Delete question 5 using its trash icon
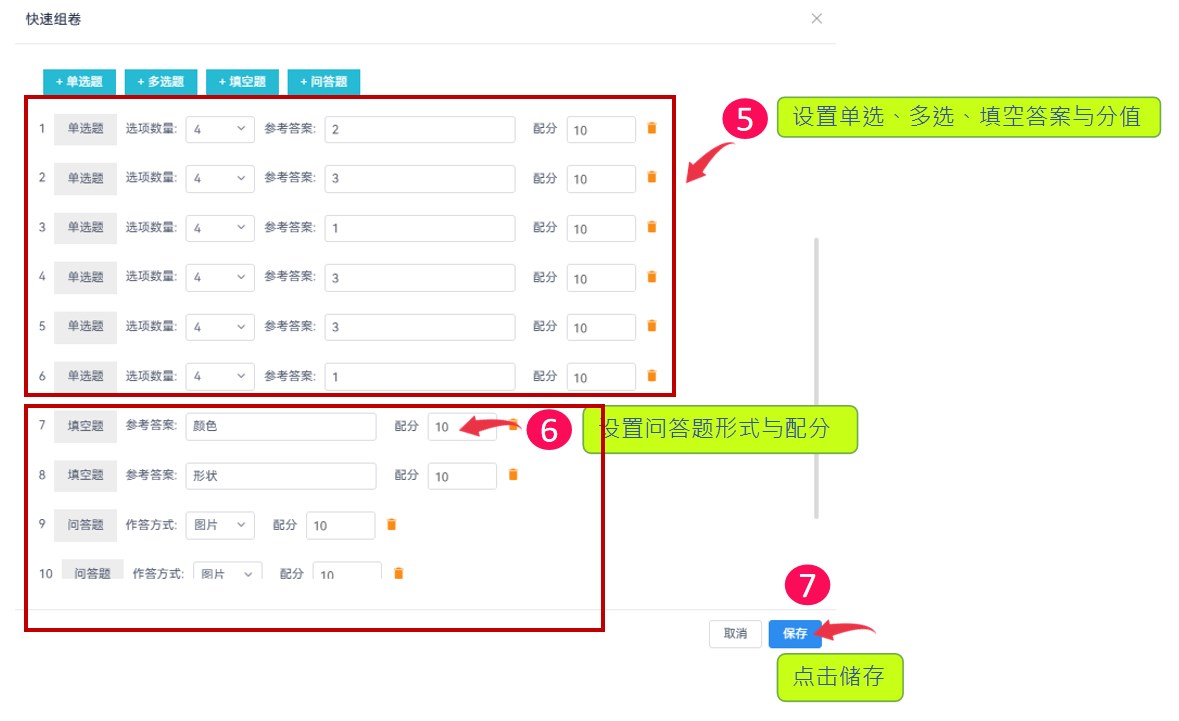The height and width of the screenshot is (721, 1179). coord(651,326)
